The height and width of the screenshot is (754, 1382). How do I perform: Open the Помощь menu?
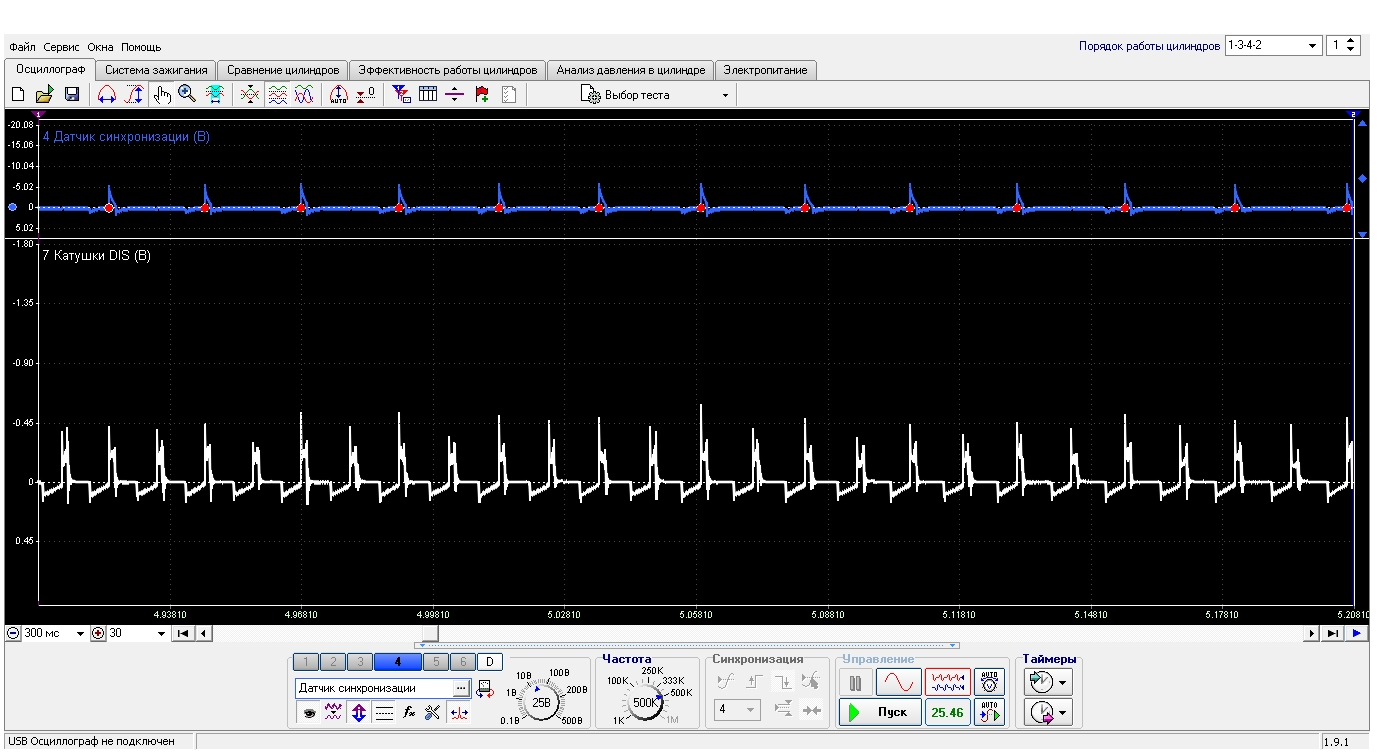coord(141,47)
